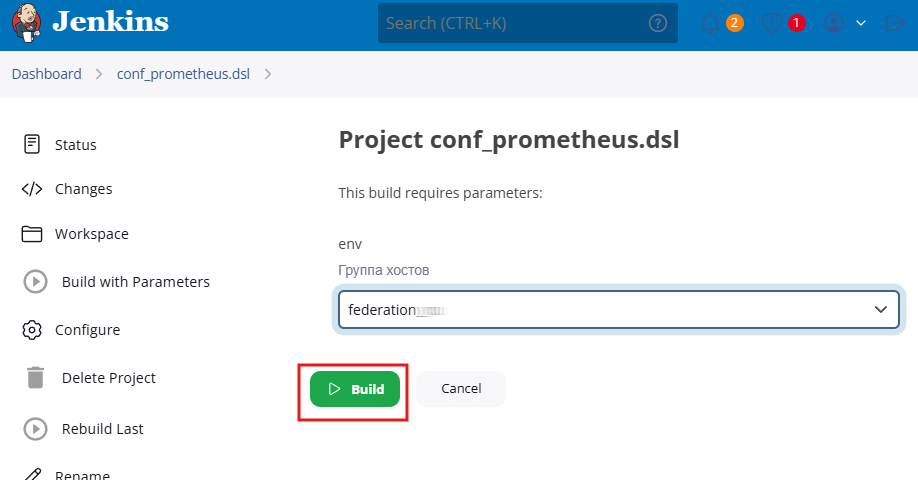This screenshot has height=480, width=918.
Task: Open the notifications bell icon
Action: pyautogui.click(x=711, y=23)
